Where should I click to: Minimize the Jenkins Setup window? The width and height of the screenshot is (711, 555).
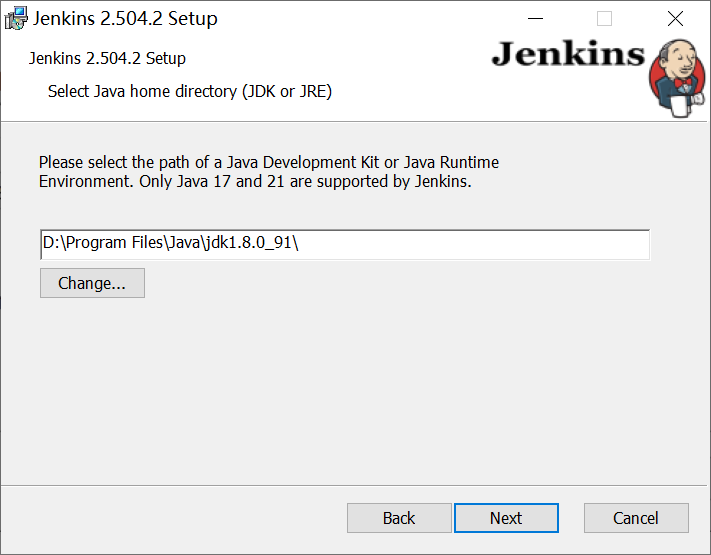(x=536, y=19)
